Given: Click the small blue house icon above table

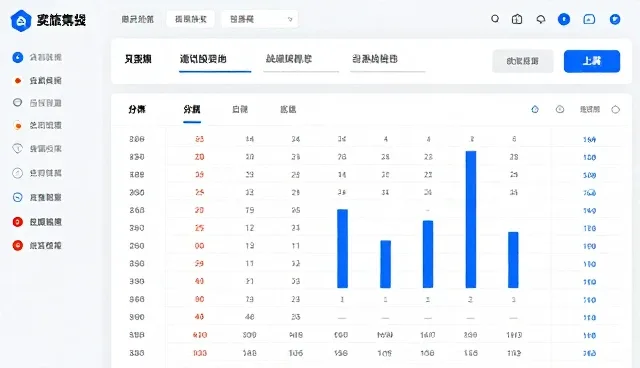Looking at the screenshot, I should (535, 109).
